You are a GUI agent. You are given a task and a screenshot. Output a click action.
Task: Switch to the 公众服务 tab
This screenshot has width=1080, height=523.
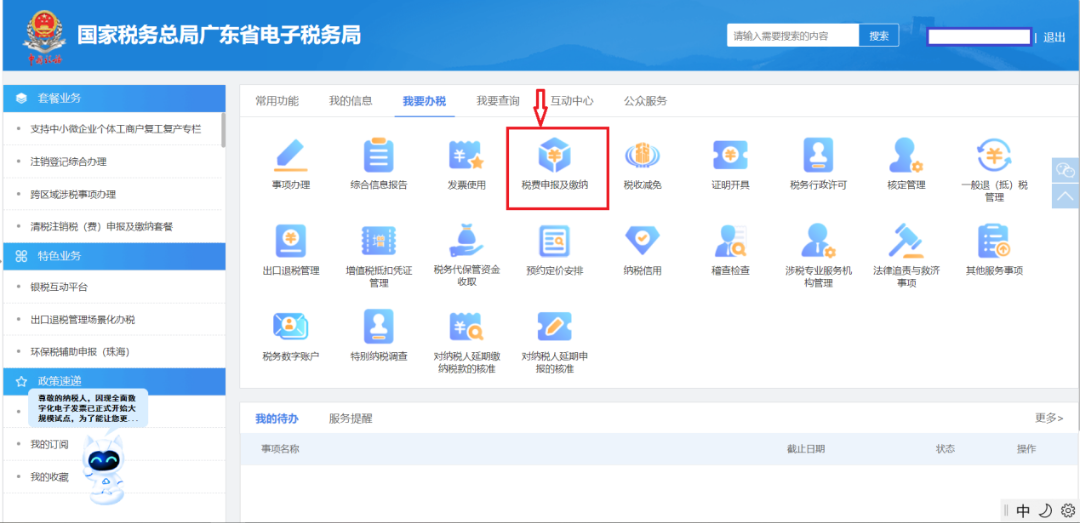coord(645,101)
